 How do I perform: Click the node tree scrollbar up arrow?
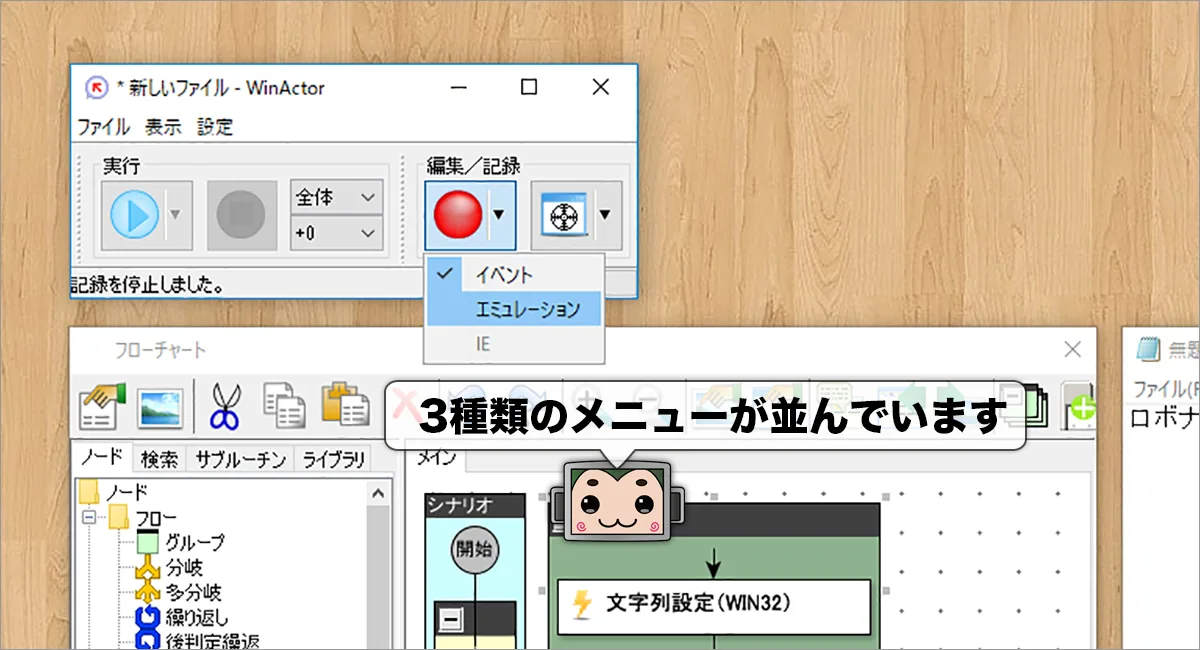pos(378,491)
